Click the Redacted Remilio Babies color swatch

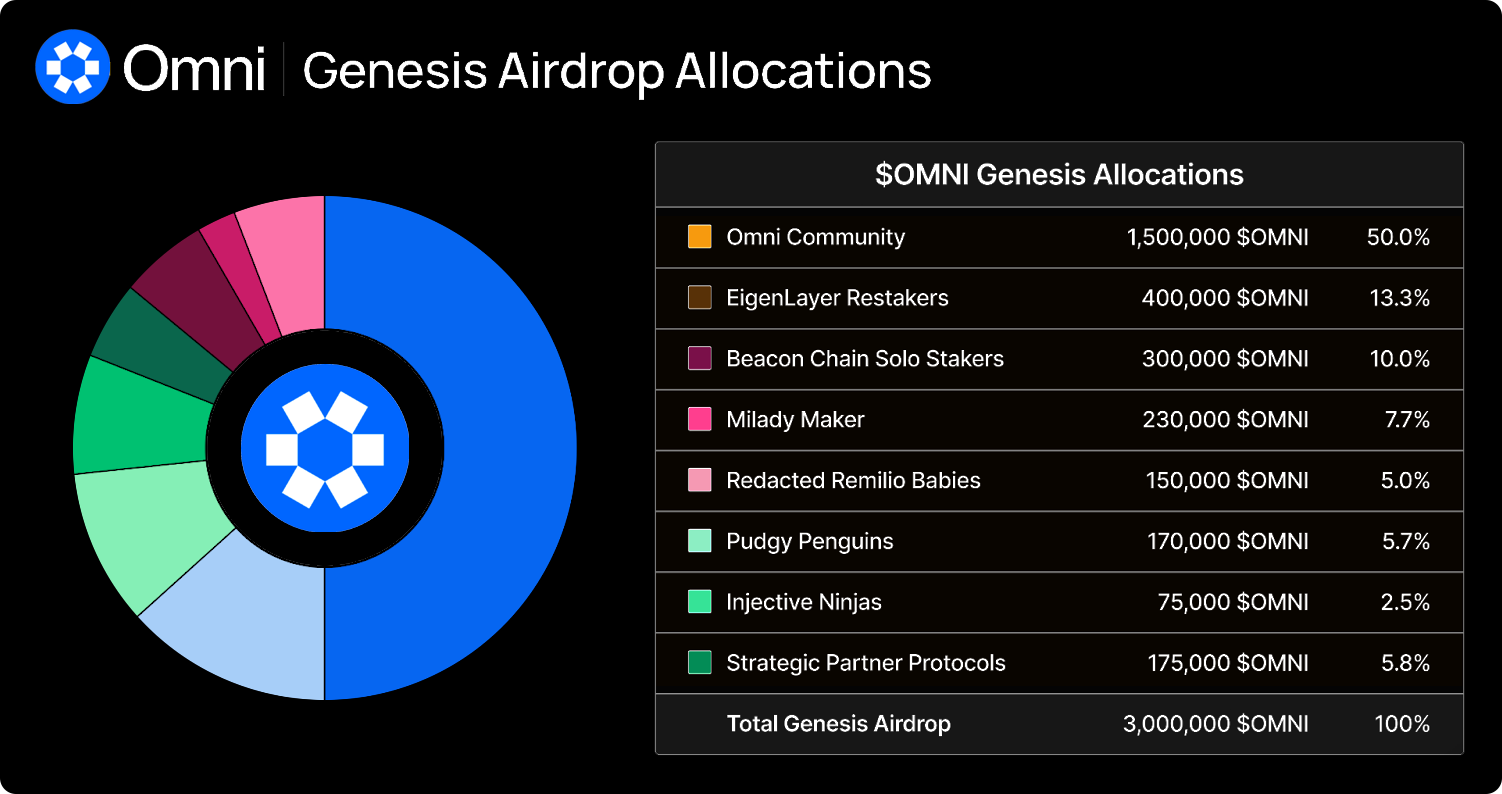pyautogui.click(x=700, y=481)
